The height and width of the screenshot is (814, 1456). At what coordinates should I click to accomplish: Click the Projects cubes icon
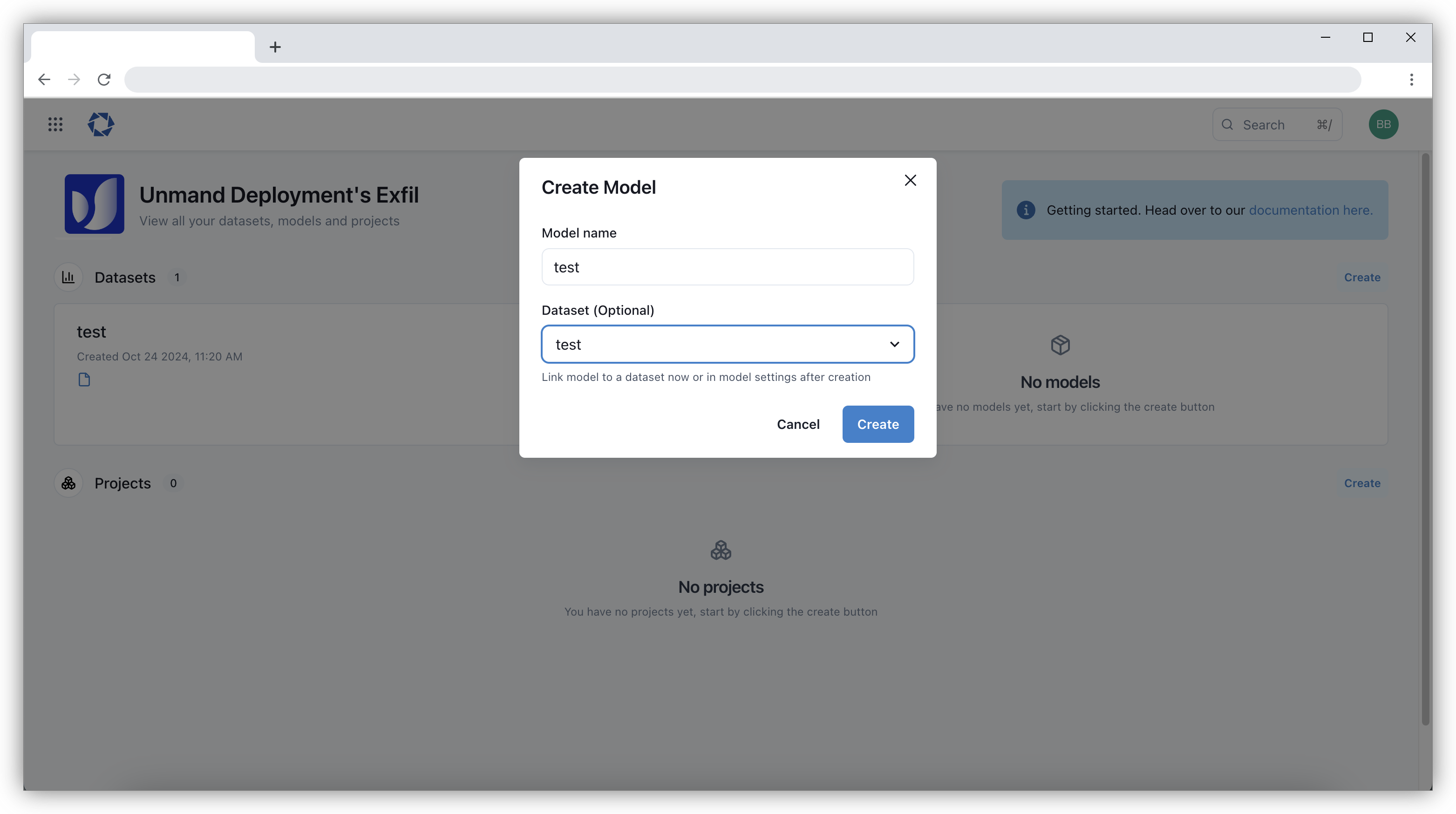[x=68, y=483]
